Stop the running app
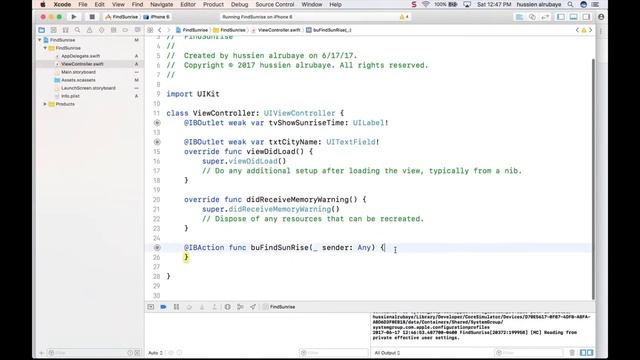This screenshot has height=360, width=640. pyautogui.click(x=92, y=17)
